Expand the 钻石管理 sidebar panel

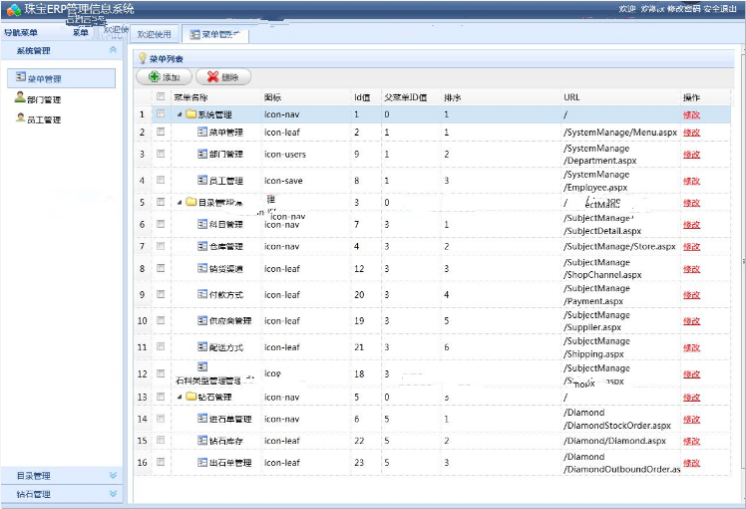(x=113, y=494)
